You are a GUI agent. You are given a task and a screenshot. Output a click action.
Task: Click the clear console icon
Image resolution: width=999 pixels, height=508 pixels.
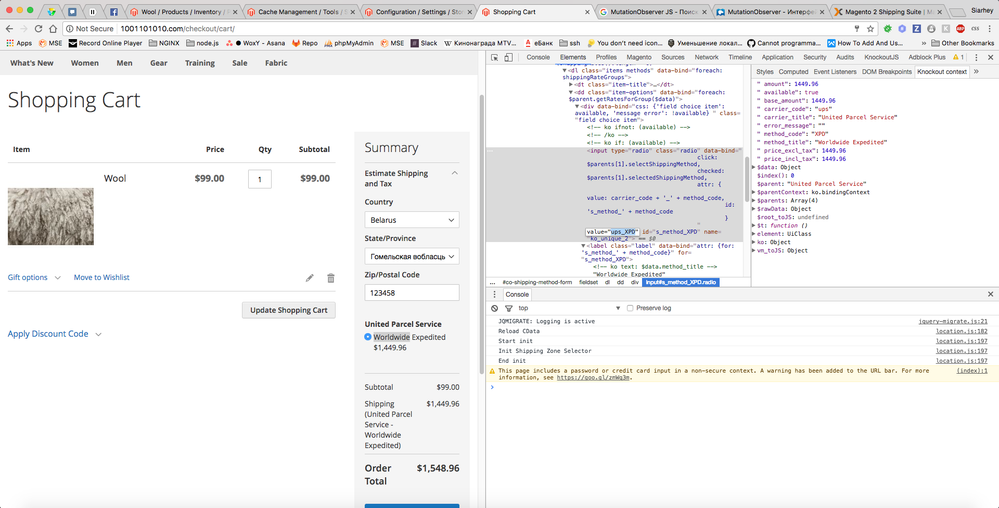[x=494, y=308]
